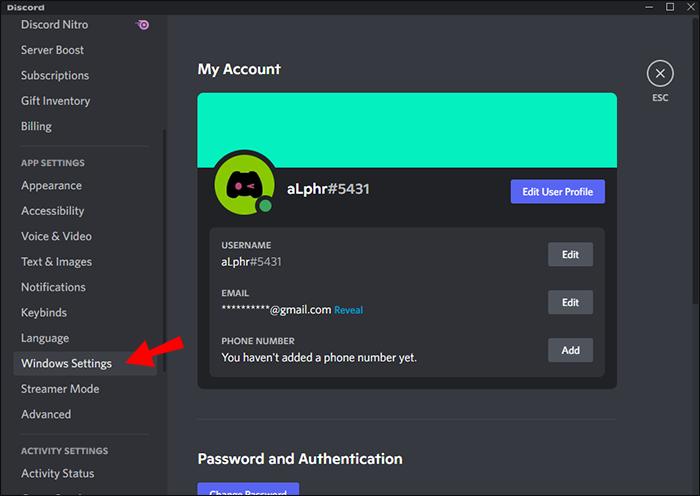700x496 pixels.
Task: Select Streamer Mode in sidebar
Action: tap(60, 389)
